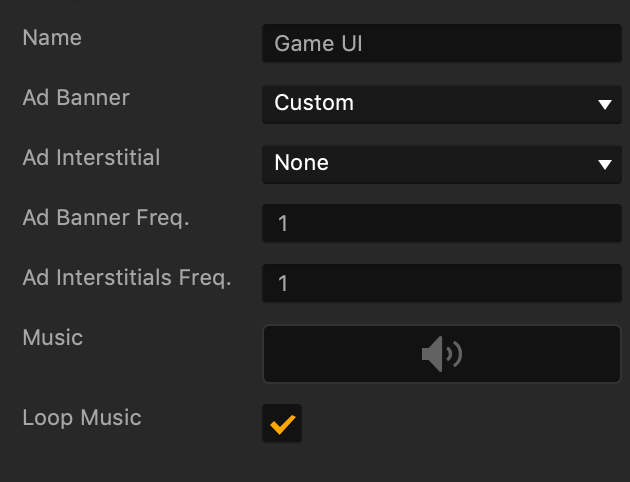Screen dimensions: 630x482
Task: Click the Ad Banner Freq. label
Action: 106,218
